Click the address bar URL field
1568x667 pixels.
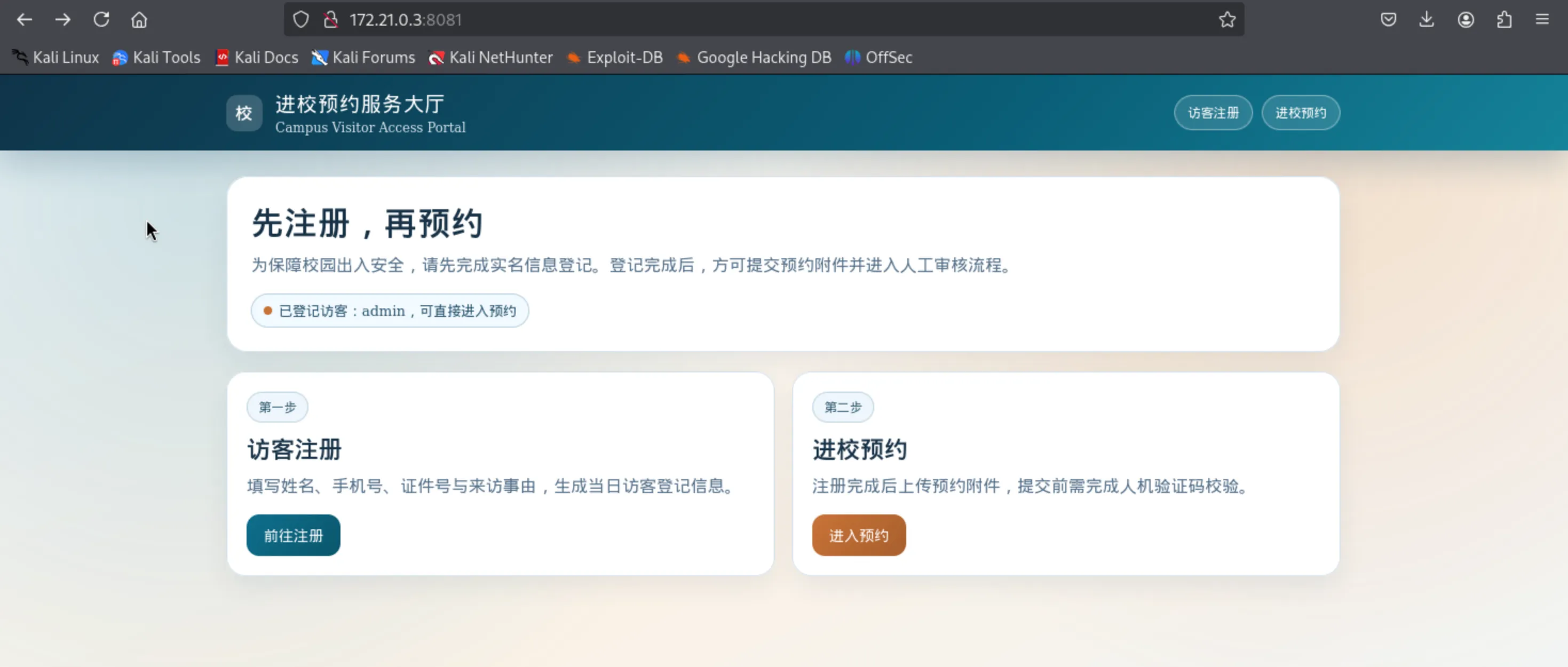click(731, 19)
